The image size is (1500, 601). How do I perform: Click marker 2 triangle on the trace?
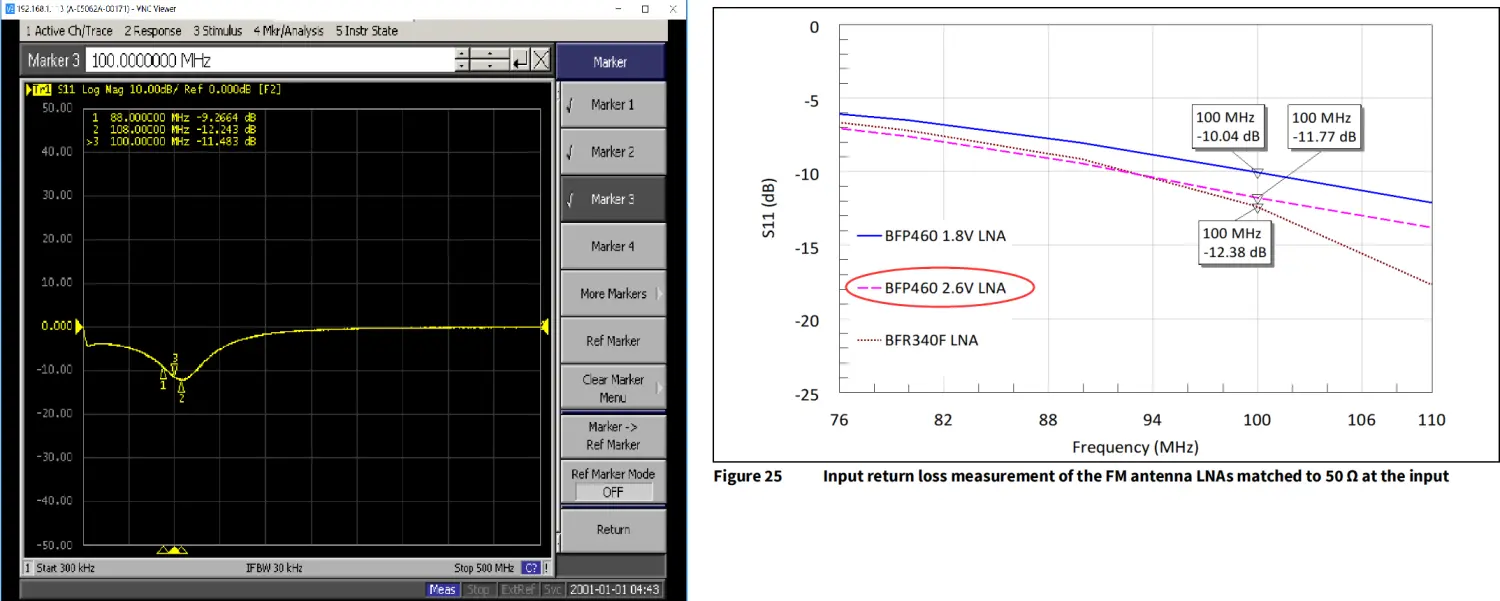(x=181, y=388)
